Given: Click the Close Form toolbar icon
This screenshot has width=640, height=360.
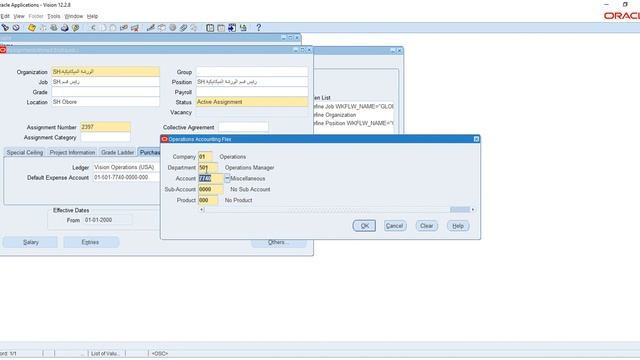Looking at the screenshot, I should pos(76,28).
